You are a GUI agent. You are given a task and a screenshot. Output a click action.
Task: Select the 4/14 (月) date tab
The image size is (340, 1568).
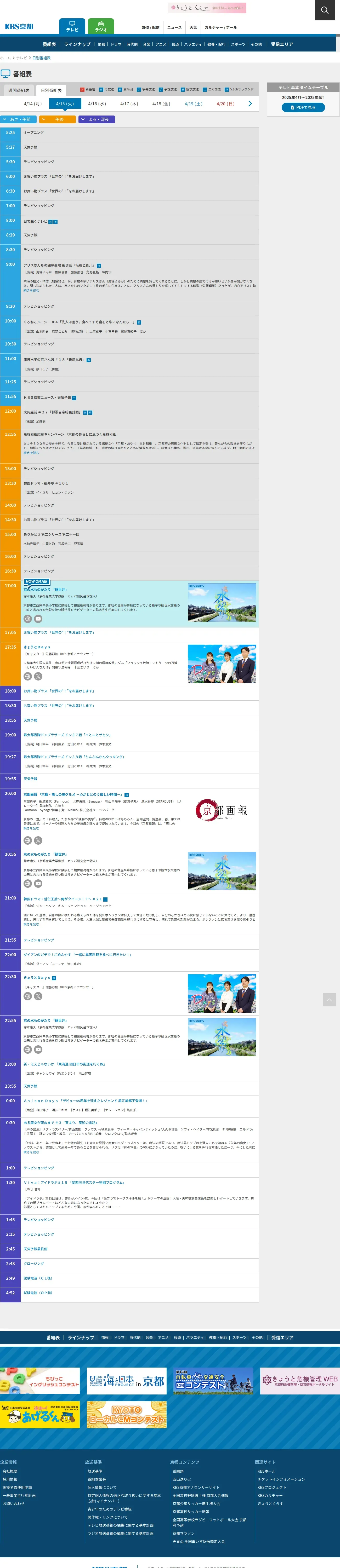point(33,104)
